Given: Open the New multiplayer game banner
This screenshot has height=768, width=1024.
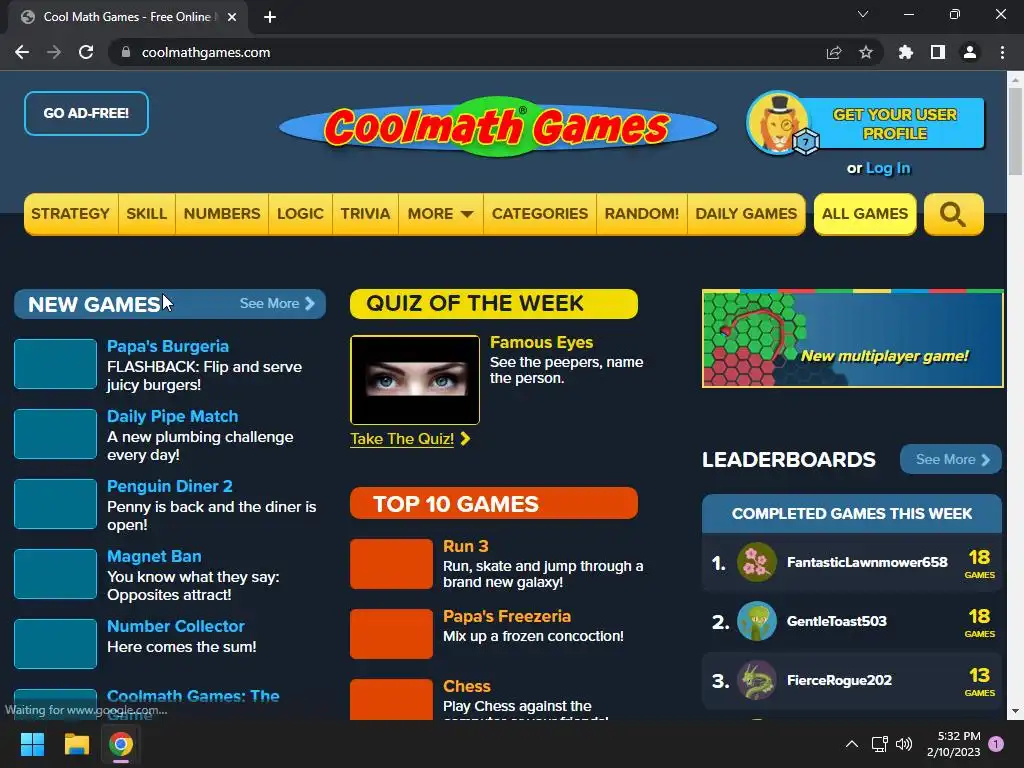Looking at the screenshot, I should click(852, 338).
